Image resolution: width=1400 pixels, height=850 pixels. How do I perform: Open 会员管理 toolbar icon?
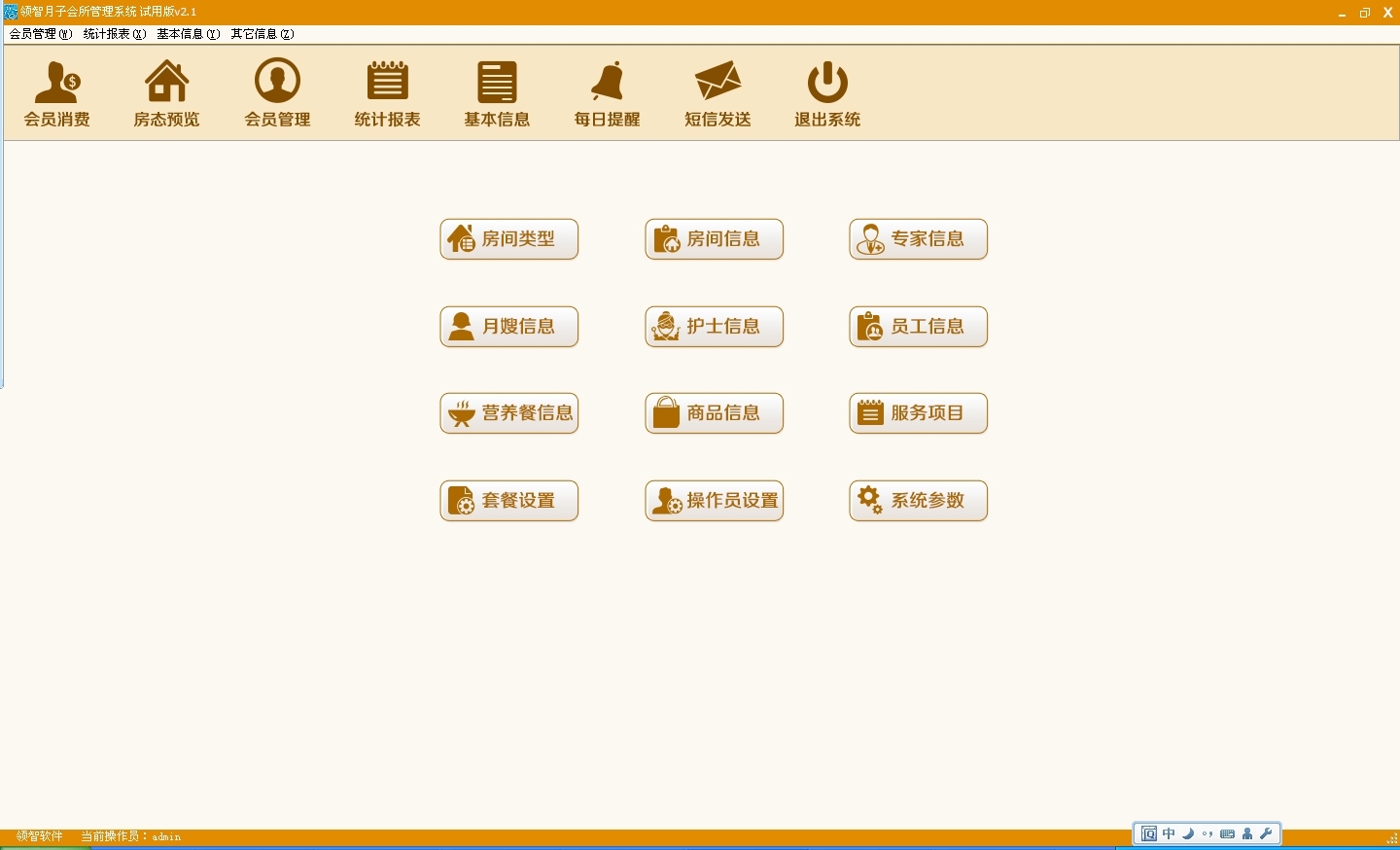coord(277,93)
